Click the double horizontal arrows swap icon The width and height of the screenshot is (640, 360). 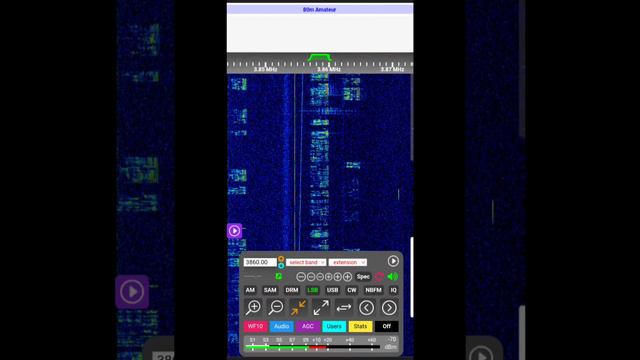tap(344, 307)
